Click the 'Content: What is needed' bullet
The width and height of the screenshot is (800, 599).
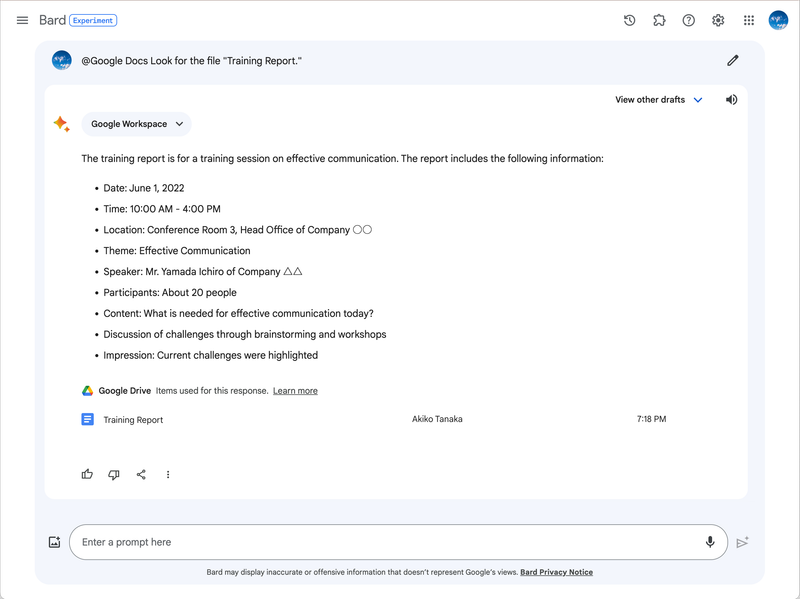239,314
